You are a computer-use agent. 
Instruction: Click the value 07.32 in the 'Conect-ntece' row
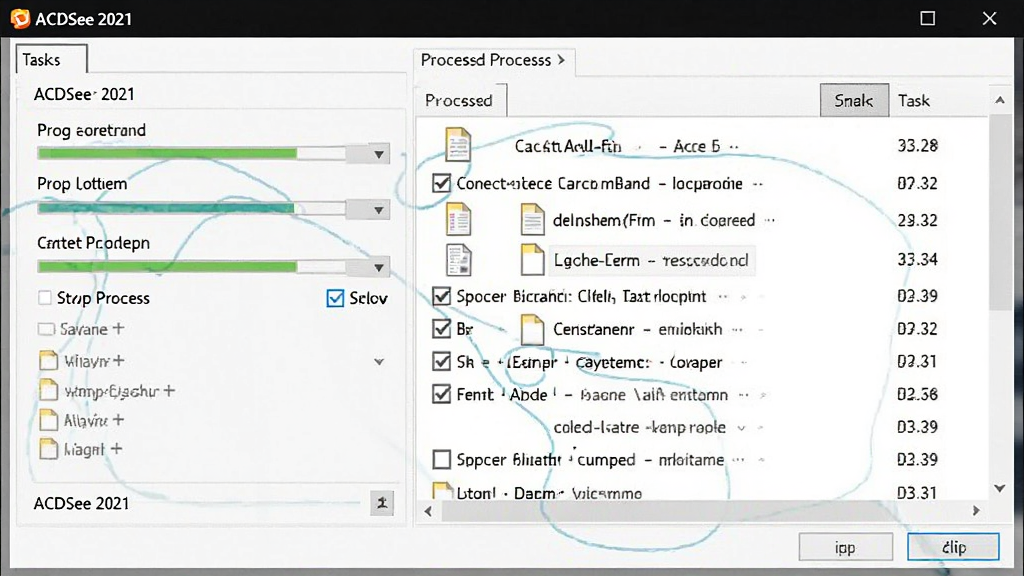click(917, 183)
